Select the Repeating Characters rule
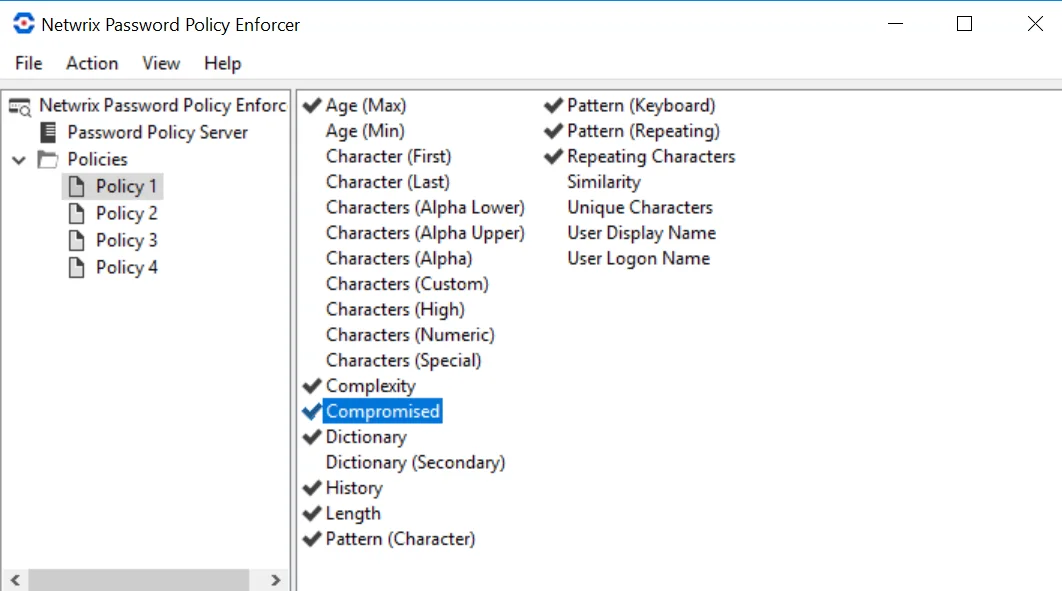The height and width of the screenshot is (591, 1062). [651, 156]
